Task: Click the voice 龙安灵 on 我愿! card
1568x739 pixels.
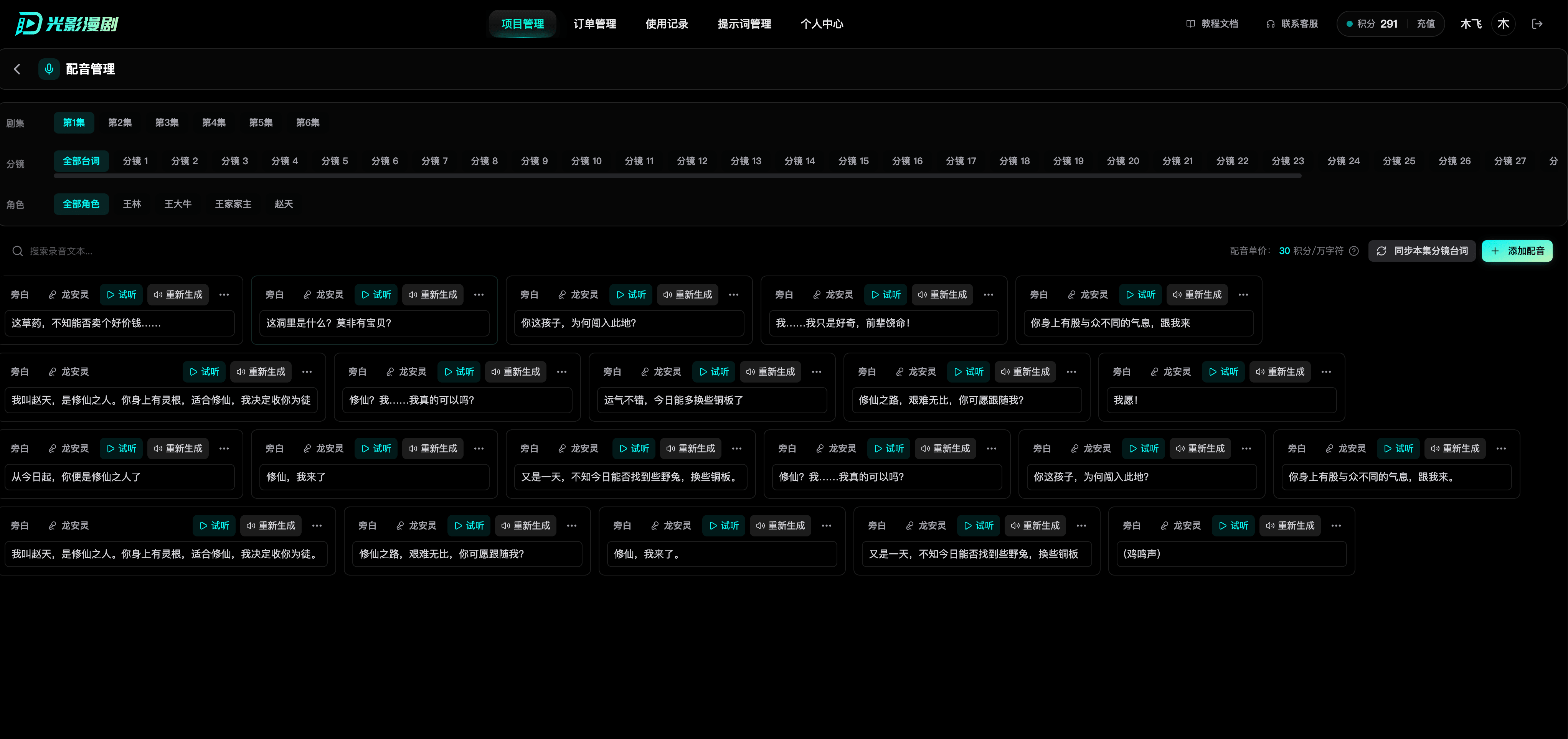Action: tap(1170, 372)
